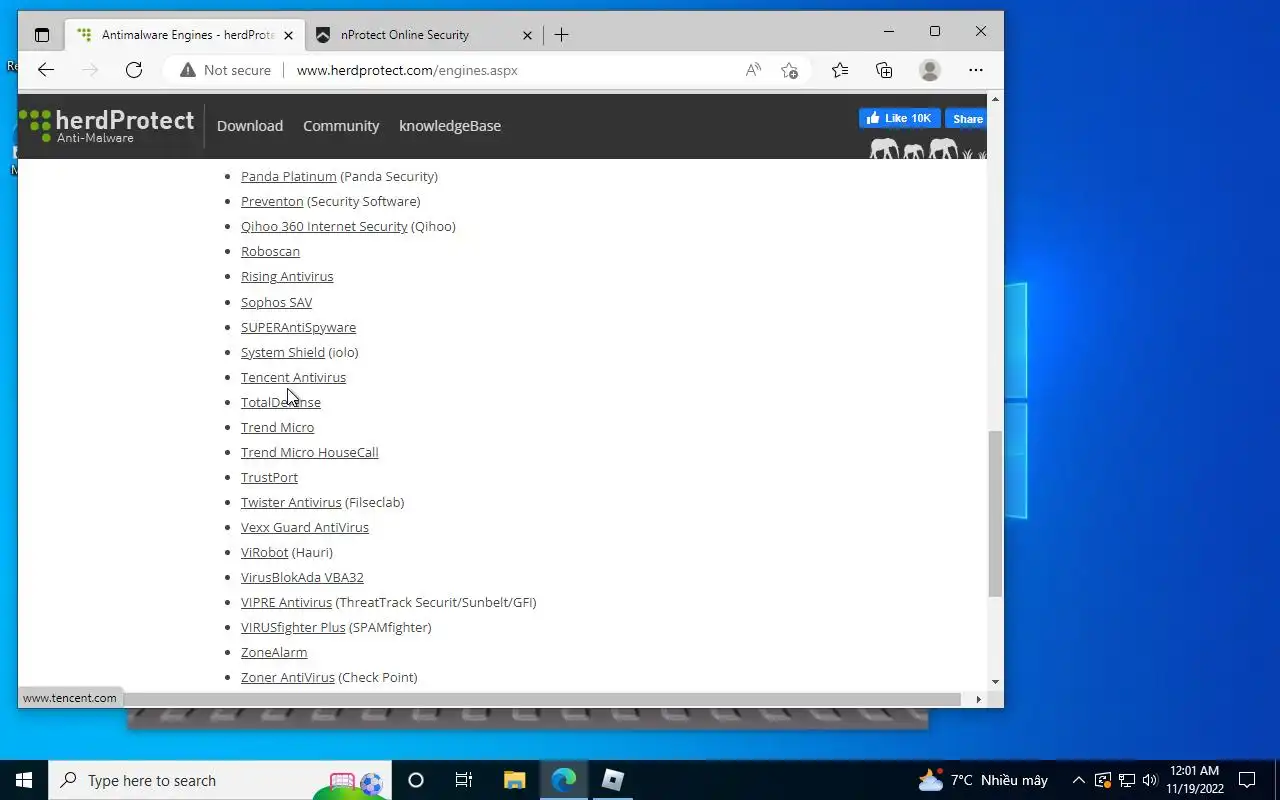Open the browser profile icon
This screenshot has height=800, width=1280.
click(930, 70)
